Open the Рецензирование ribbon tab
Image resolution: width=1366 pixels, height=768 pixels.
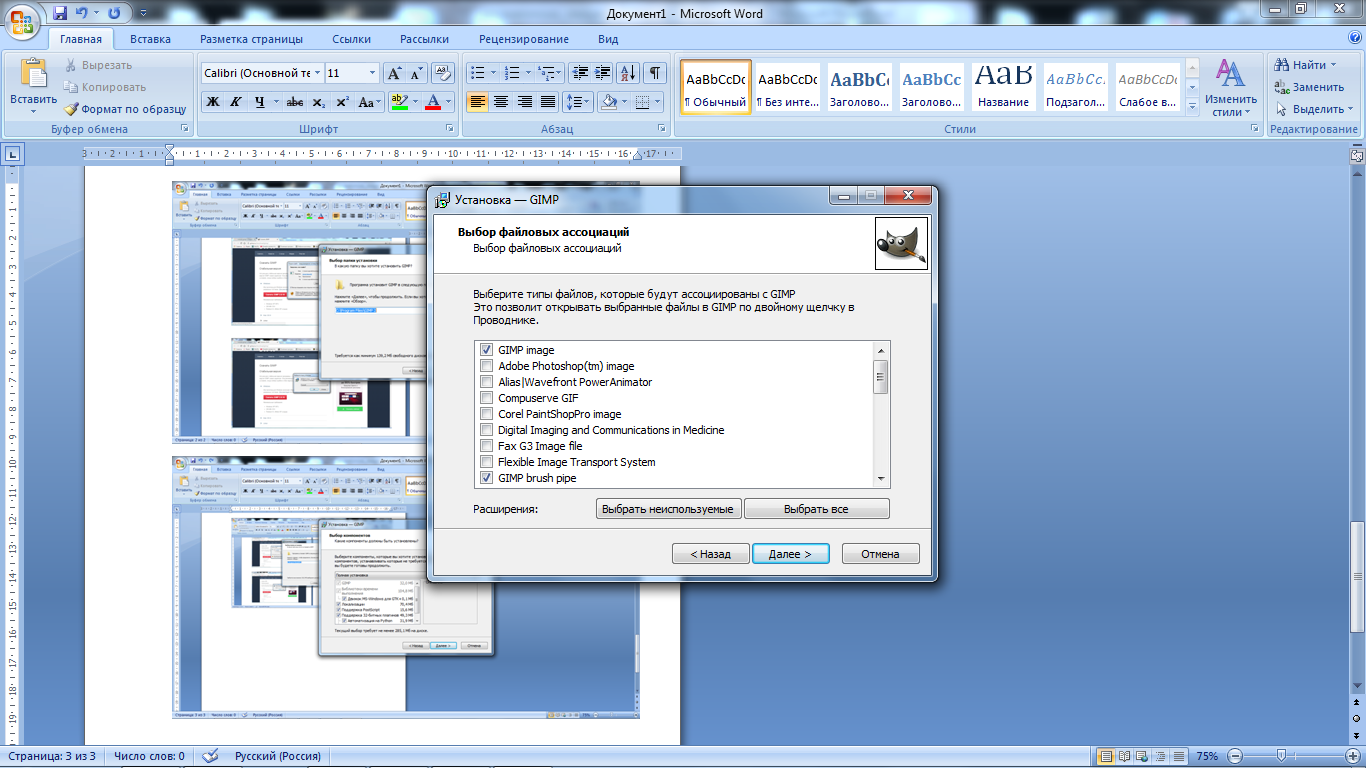pyautogui.click(x=524, y=39)
